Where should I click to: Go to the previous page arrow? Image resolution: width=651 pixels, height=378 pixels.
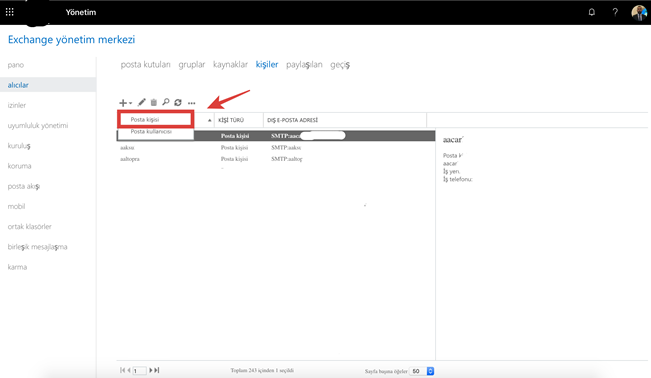click(129, 370)
